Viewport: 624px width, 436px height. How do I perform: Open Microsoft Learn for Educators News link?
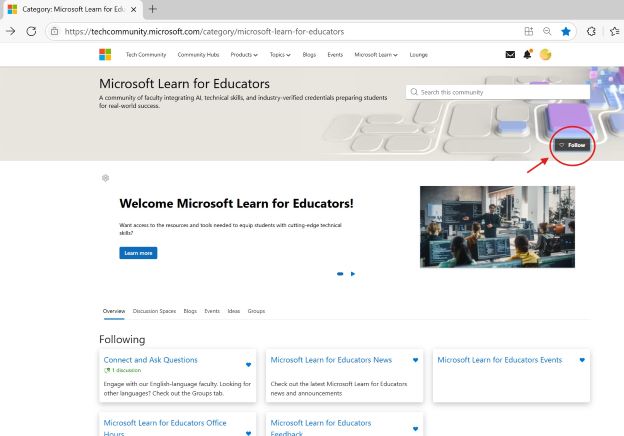tap(331, 360)
